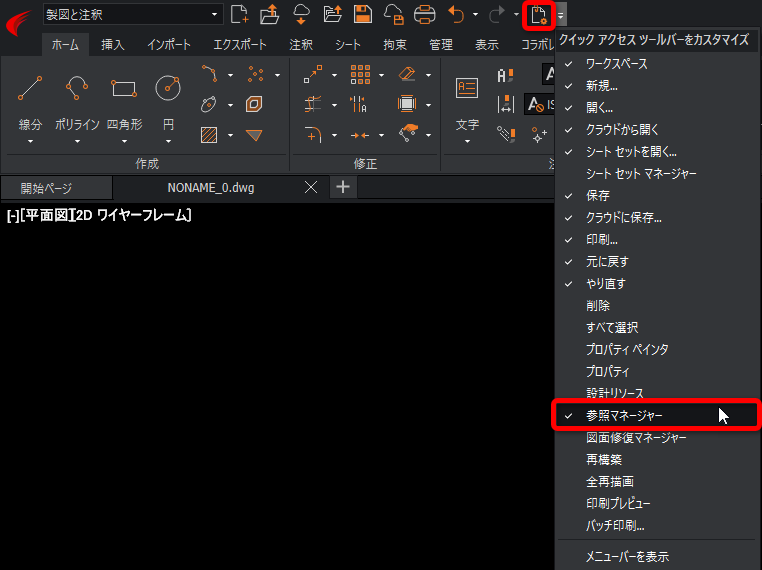Select メニューバーを表示 menu entry

click(627, 556)
